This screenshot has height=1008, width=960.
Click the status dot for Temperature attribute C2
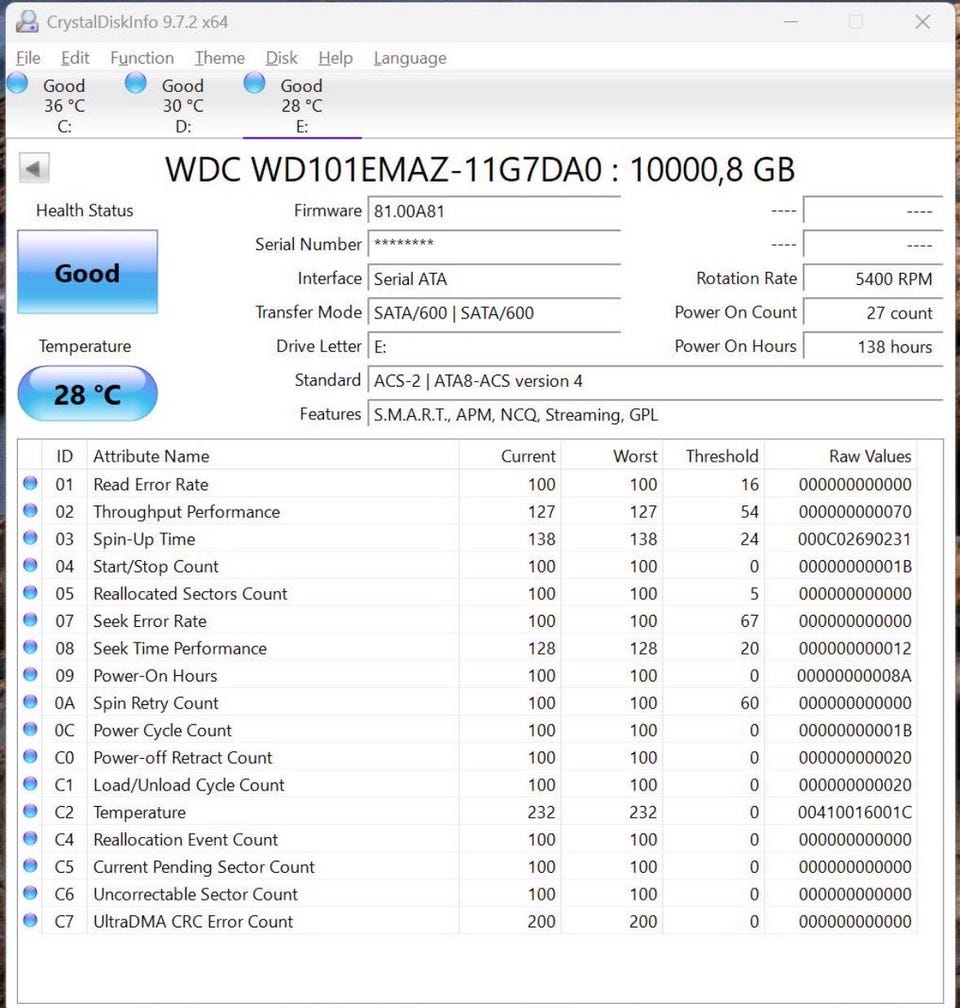30,811
